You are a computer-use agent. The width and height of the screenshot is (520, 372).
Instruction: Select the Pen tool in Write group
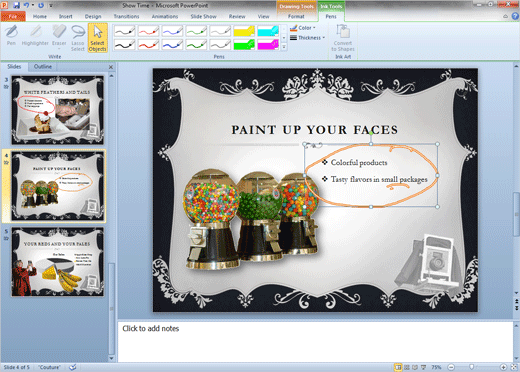click(11, 36)
